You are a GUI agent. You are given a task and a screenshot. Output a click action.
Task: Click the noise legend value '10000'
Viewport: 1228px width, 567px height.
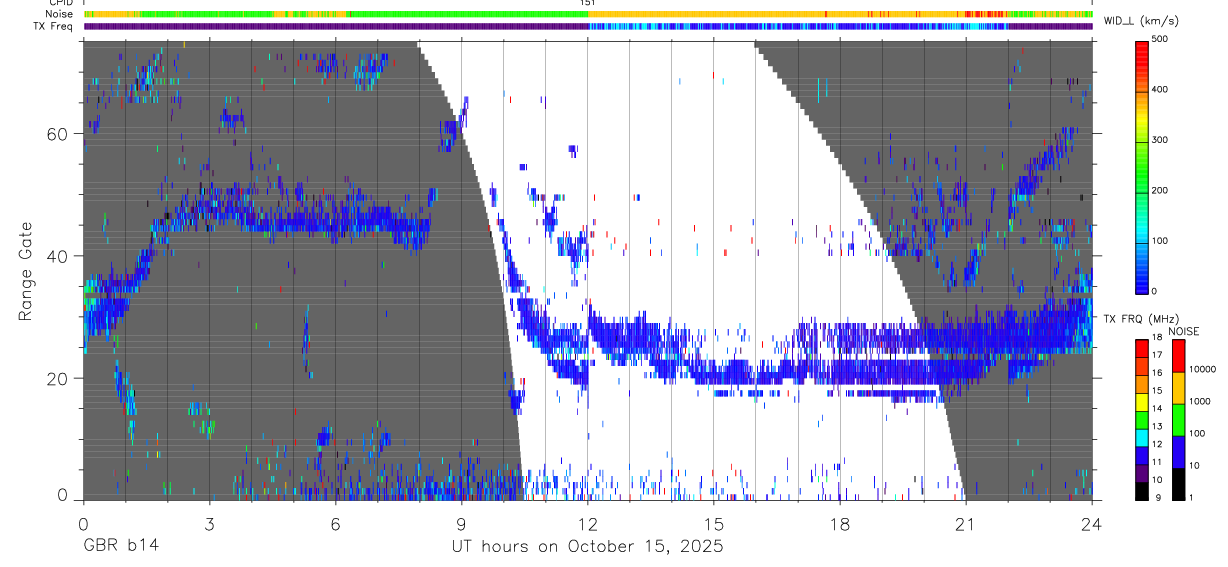(1205, 369)
